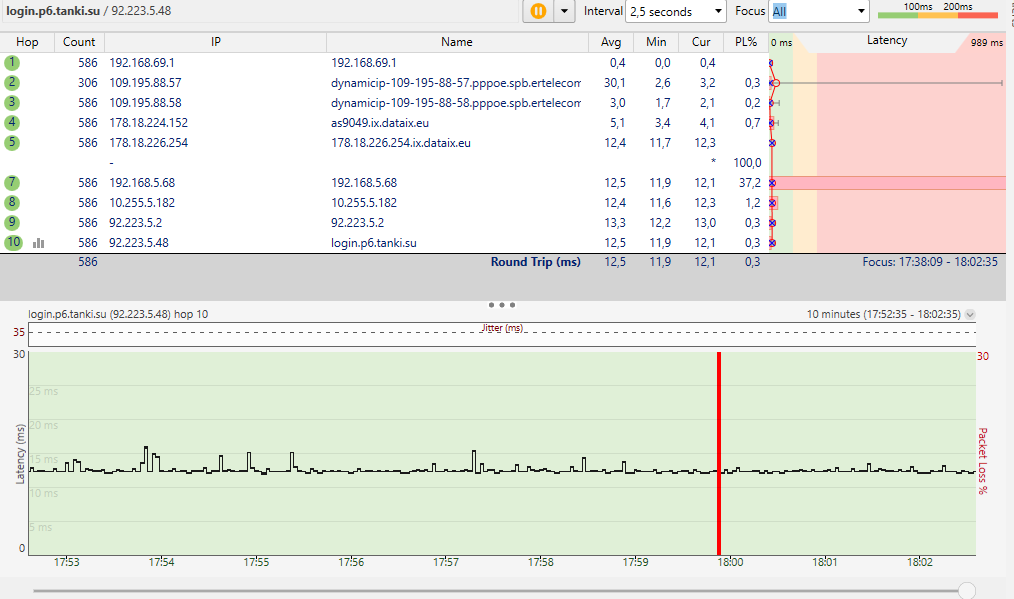Expand the 10 minutes timeline range chevron
1014x599 pixels.
pos(969,314)
